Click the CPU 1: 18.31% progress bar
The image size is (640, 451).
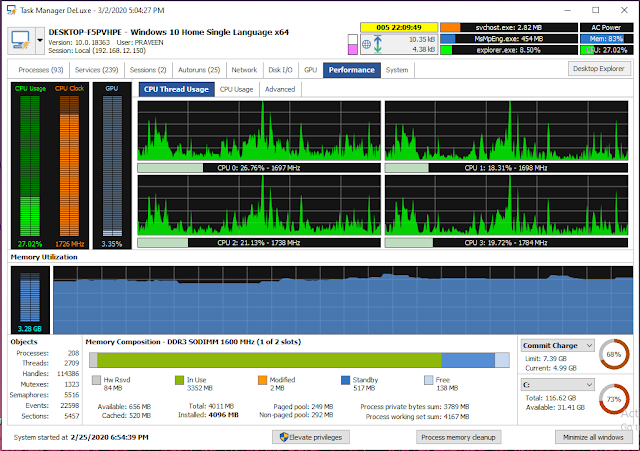pyautogui.click(x=506, y=168)
